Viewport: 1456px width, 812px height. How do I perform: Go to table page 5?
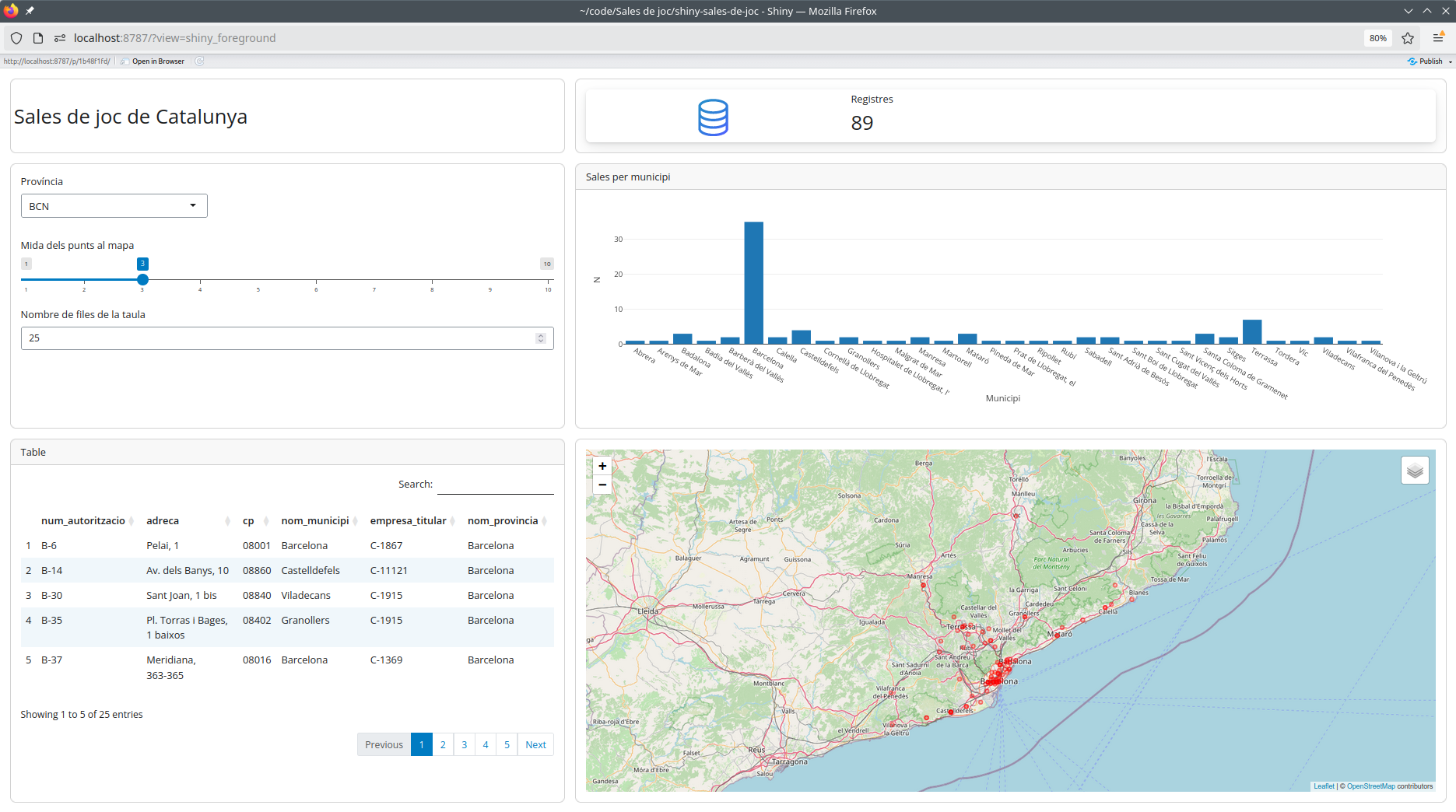click(x=507, y=744)
